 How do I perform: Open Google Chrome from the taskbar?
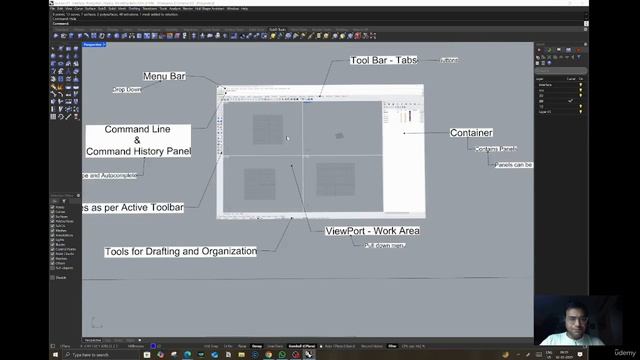[x=268, y=355]
